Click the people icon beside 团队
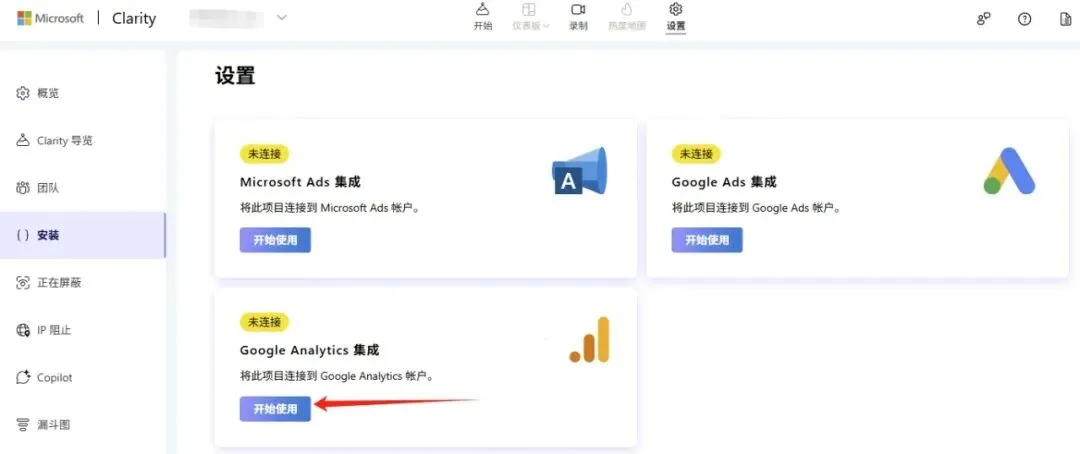The width and height of the screenshot is (1080, 454). (23, 188)
